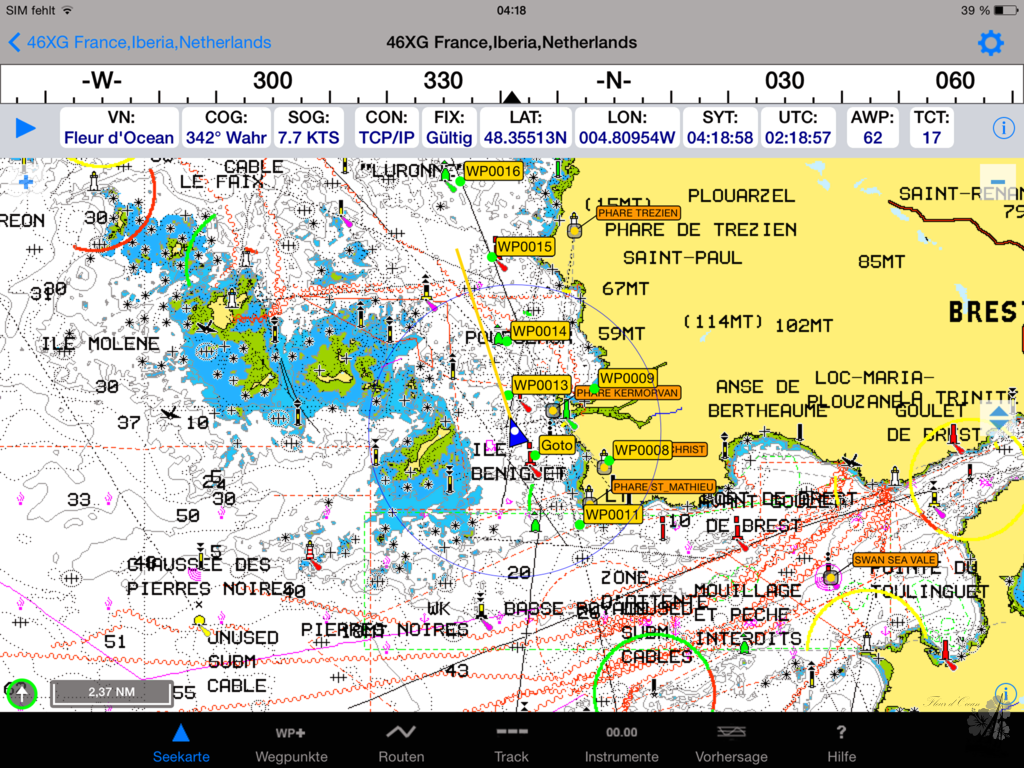1024x768 pixels.
Task: Zoom out with the minus icon
Action: (x=997, y=180)
